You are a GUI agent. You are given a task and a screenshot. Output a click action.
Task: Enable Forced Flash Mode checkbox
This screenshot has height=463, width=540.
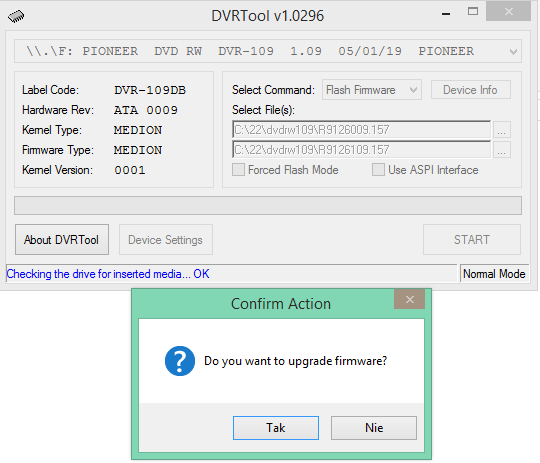[x=238, y=170]
